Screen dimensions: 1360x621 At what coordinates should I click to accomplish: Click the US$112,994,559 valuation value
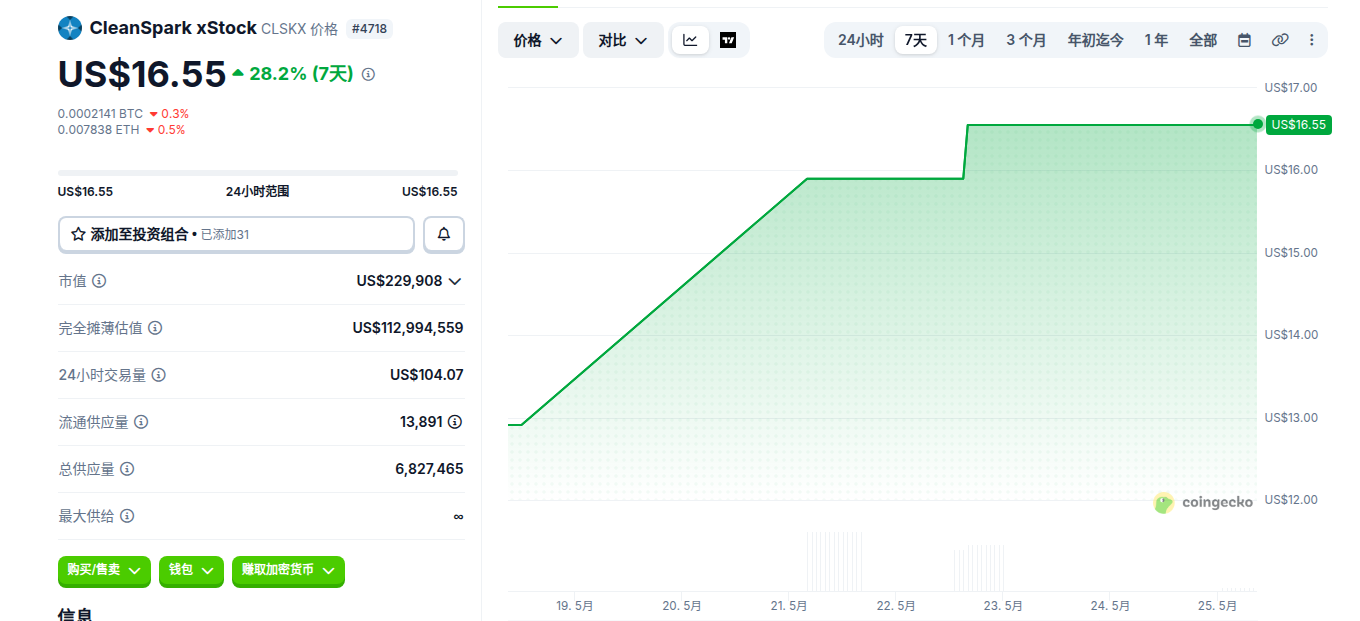[408, 328]
